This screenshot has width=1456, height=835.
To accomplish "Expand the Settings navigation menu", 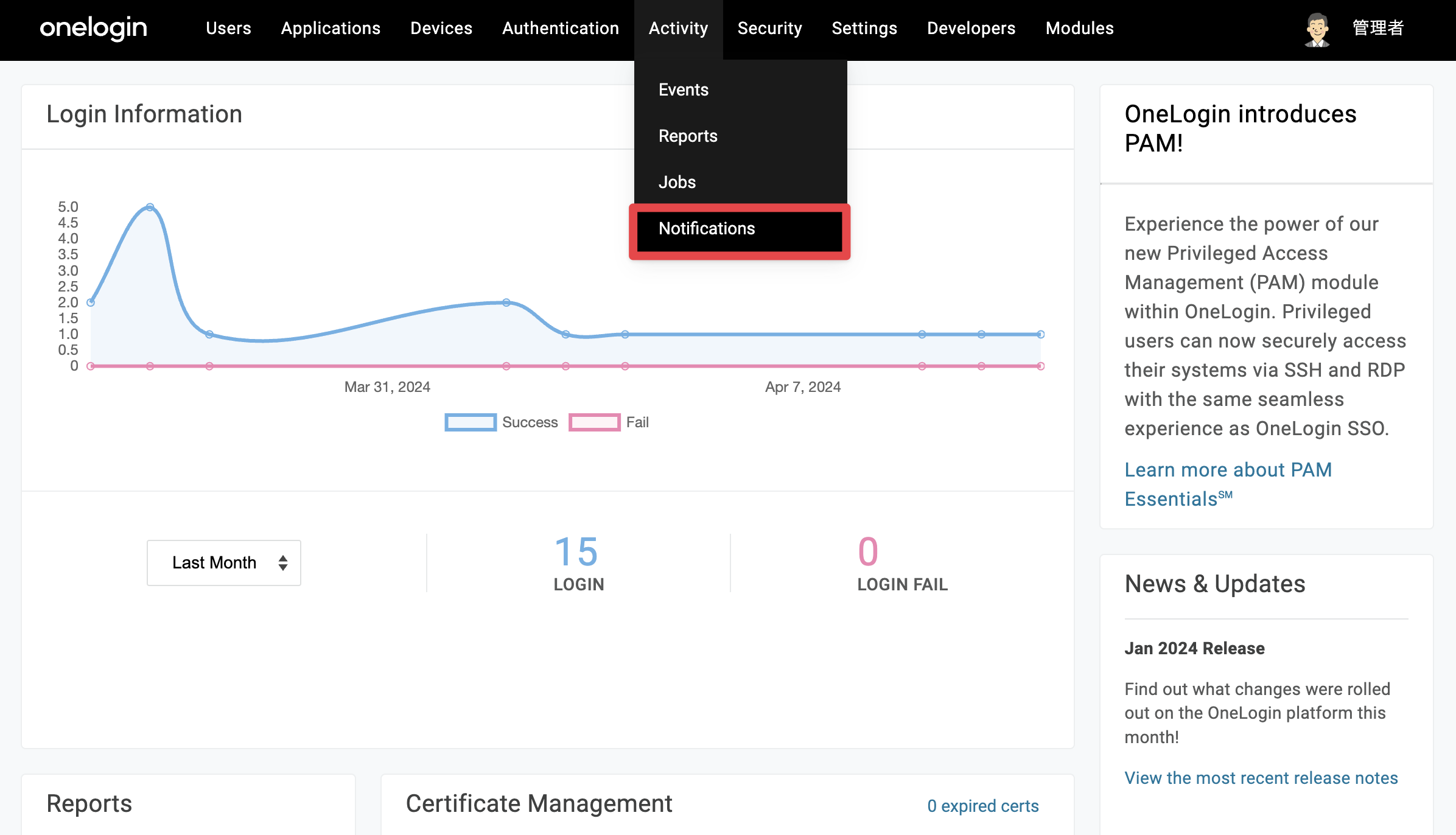I will pos(864,29).
